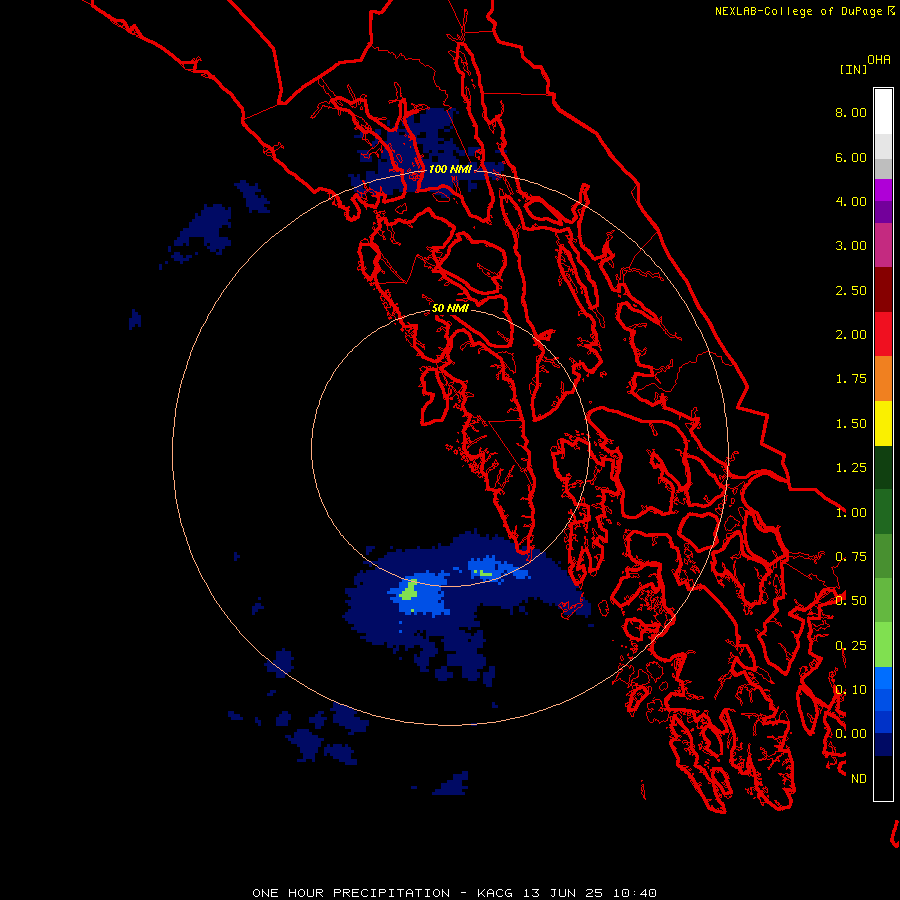Click the [IN] units label

(x=853, y=69)
